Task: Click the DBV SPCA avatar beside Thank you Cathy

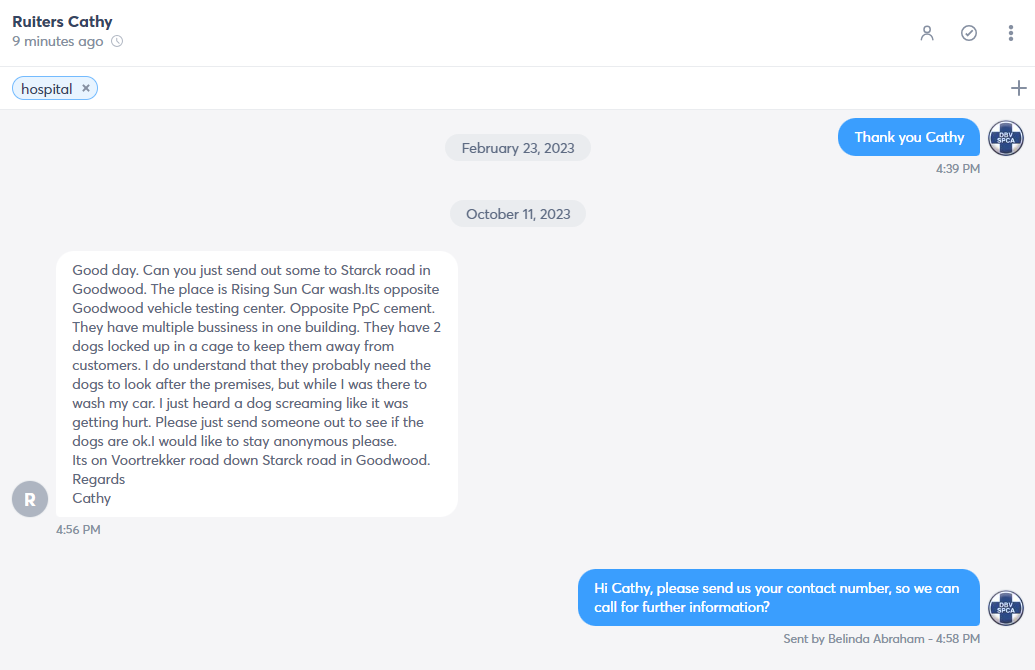Action: [x=1005, y=138]
